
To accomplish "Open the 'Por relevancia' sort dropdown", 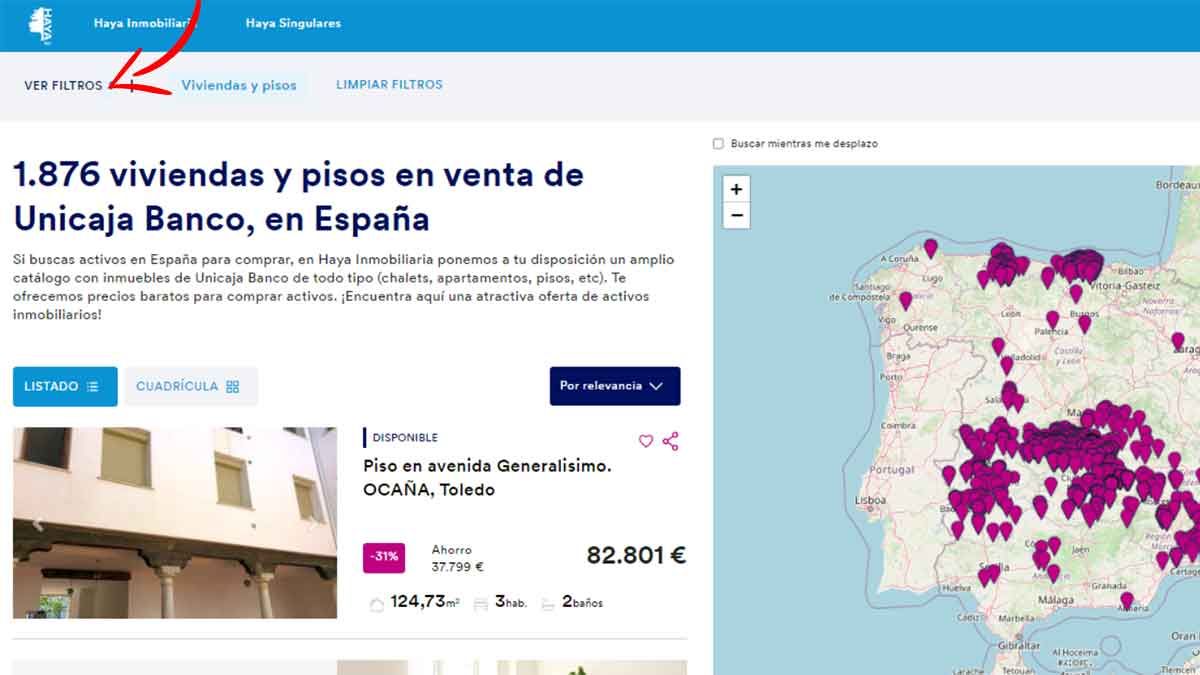I will tap(614, 386).
